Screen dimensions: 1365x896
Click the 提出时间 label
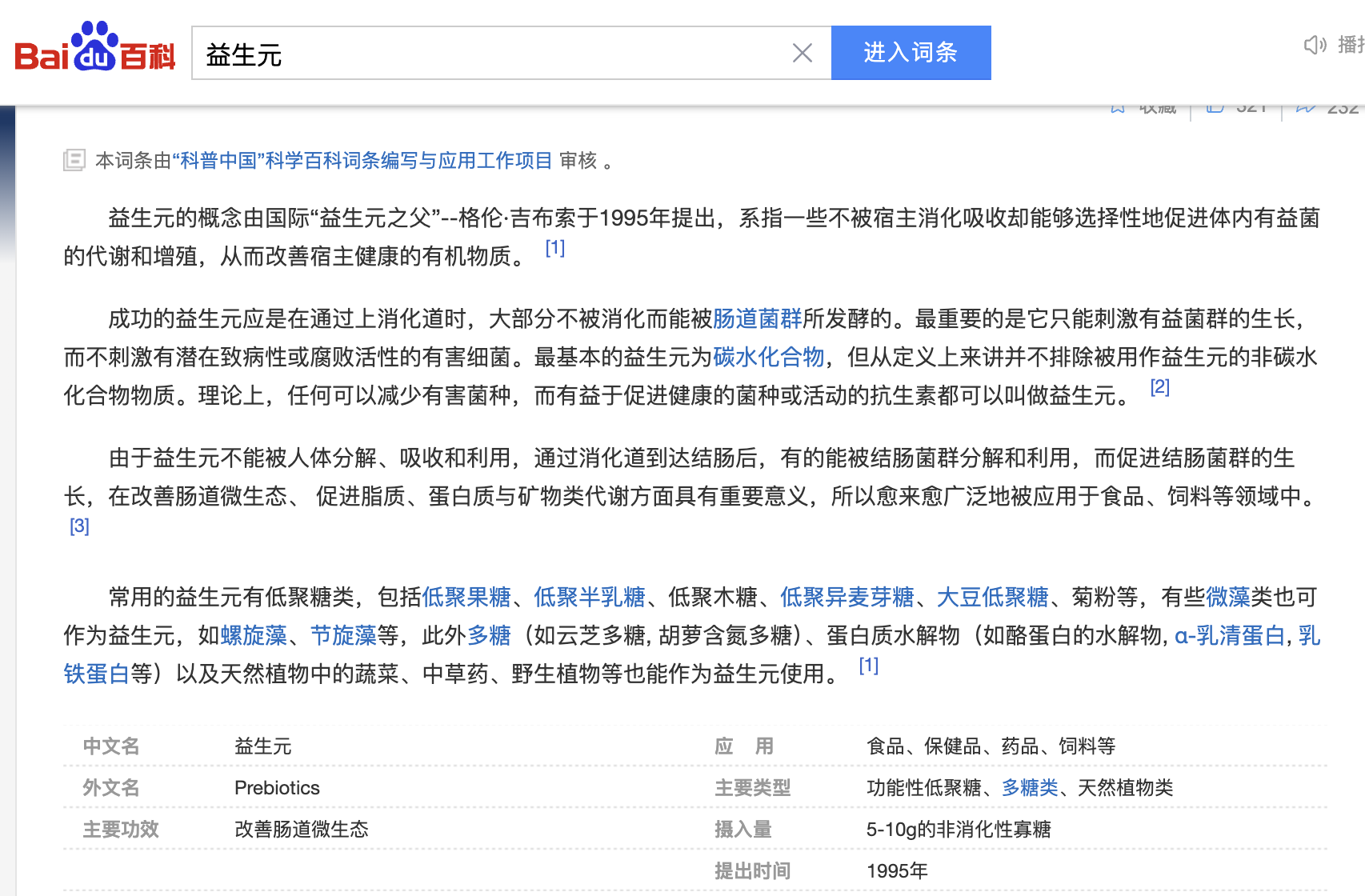click(x=753, y=871)
